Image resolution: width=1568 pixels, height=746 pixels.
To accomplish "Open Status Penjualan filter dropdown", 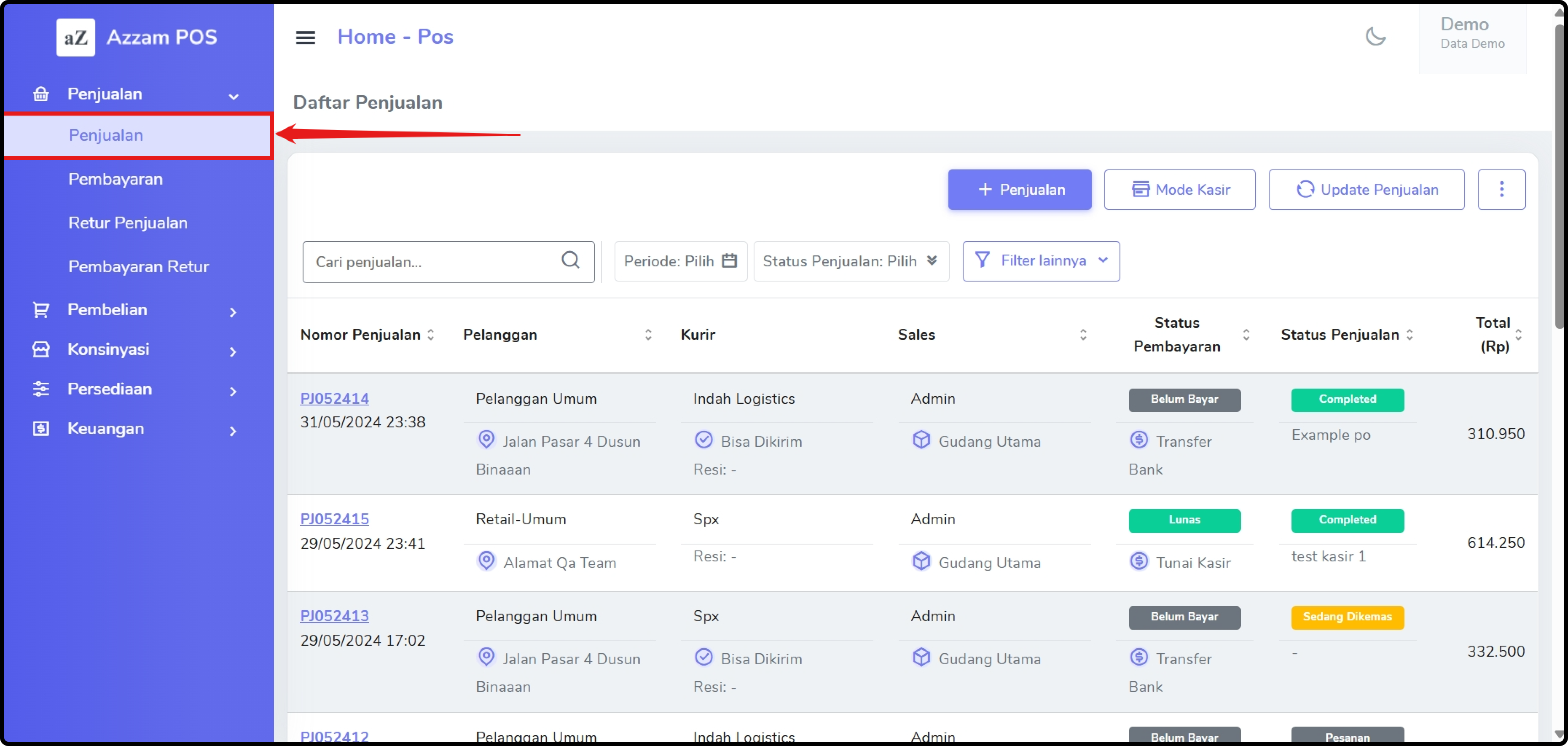I will [850, 261].
